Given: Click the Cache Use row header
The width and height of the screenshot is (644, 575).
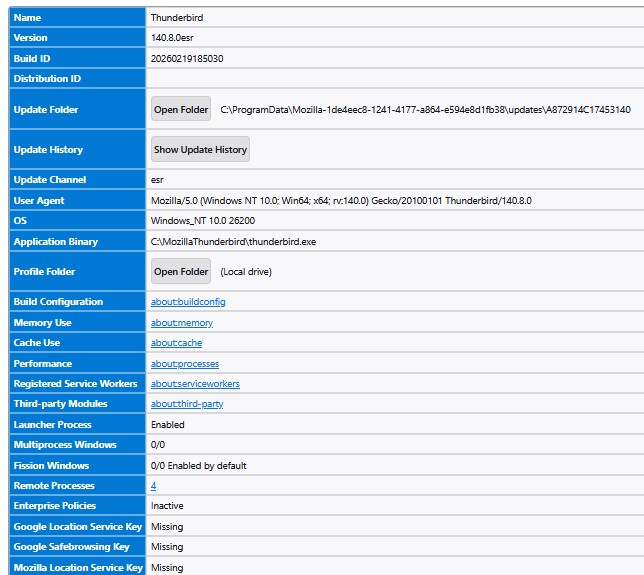Looking at the screenshot, I should pos(77,343).
